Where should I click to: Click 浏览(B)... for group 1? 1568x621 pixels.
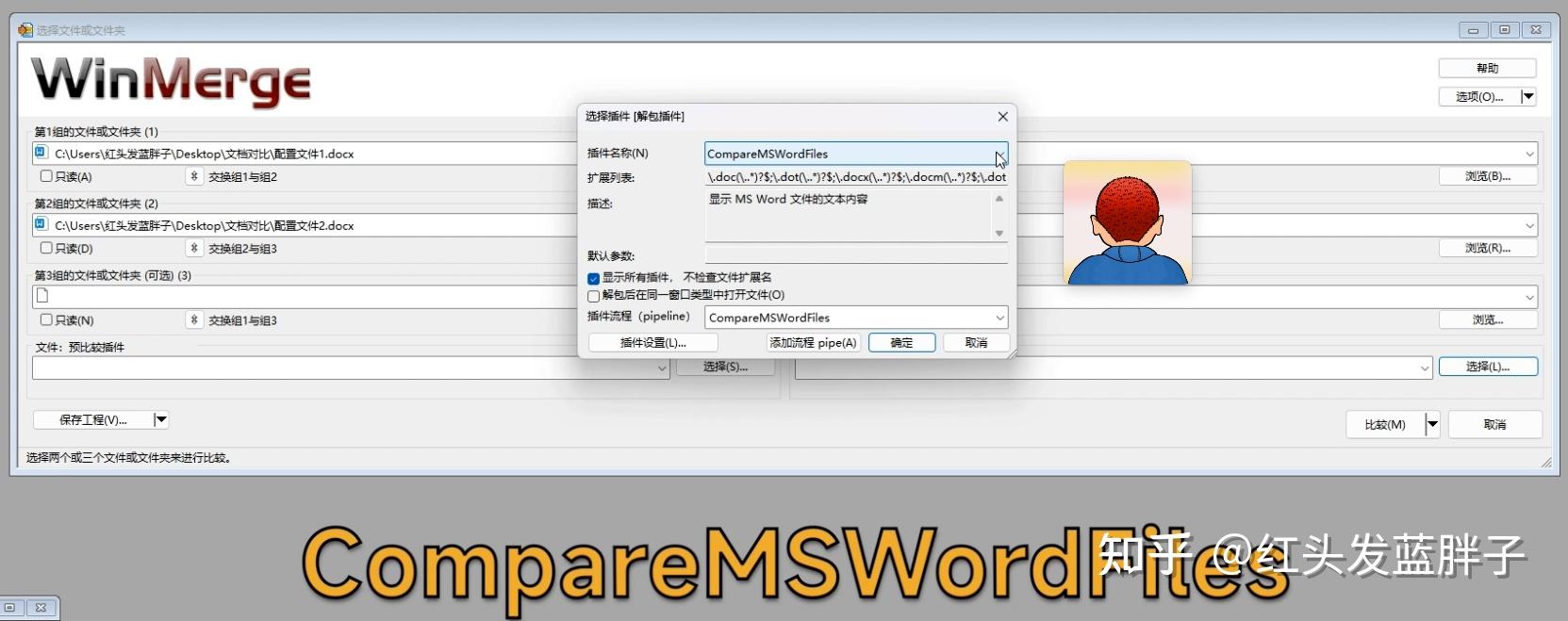1488,176
